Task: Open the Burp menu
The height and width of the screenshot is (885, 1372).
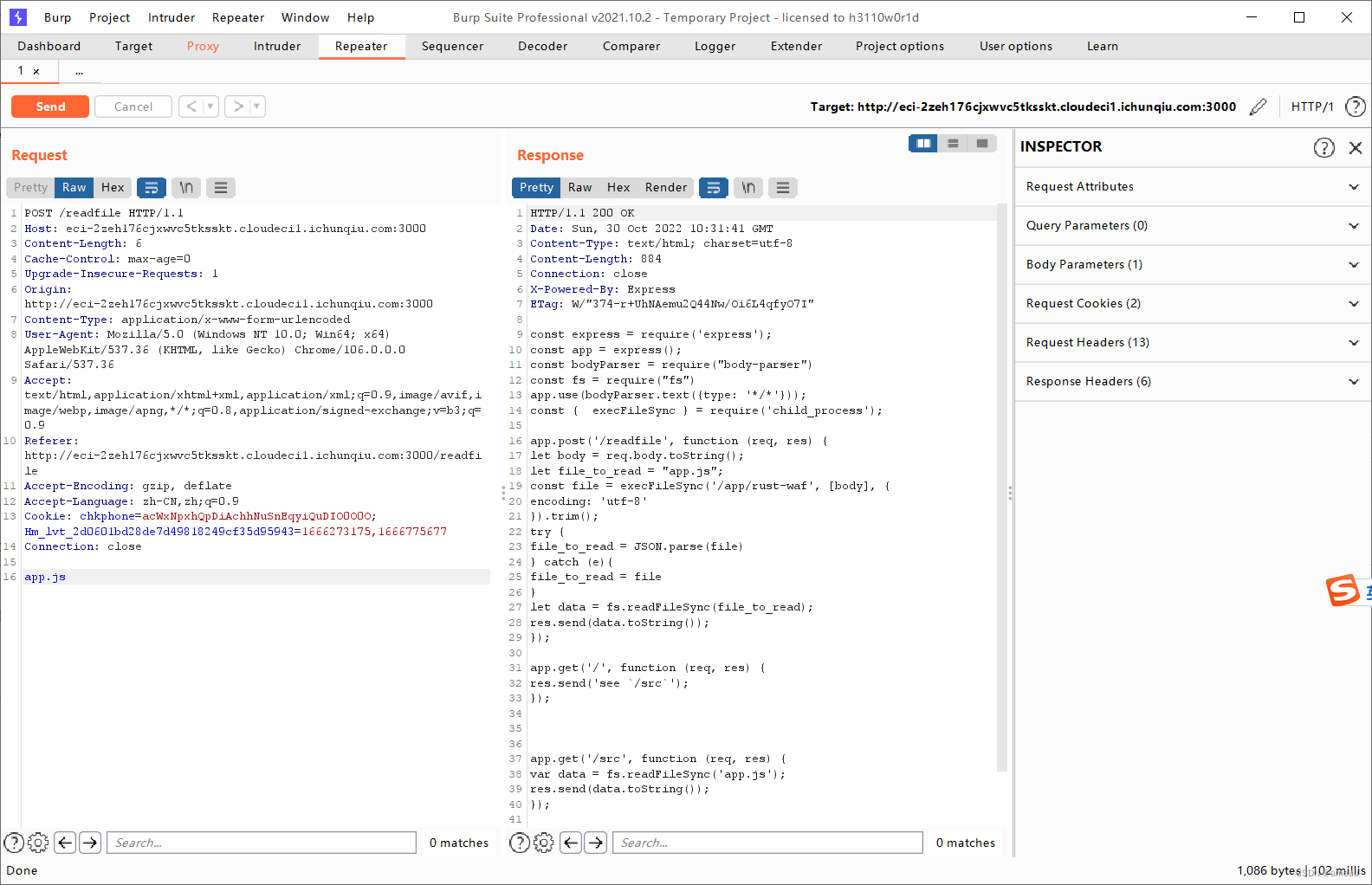Action: (x=58, y=17)
